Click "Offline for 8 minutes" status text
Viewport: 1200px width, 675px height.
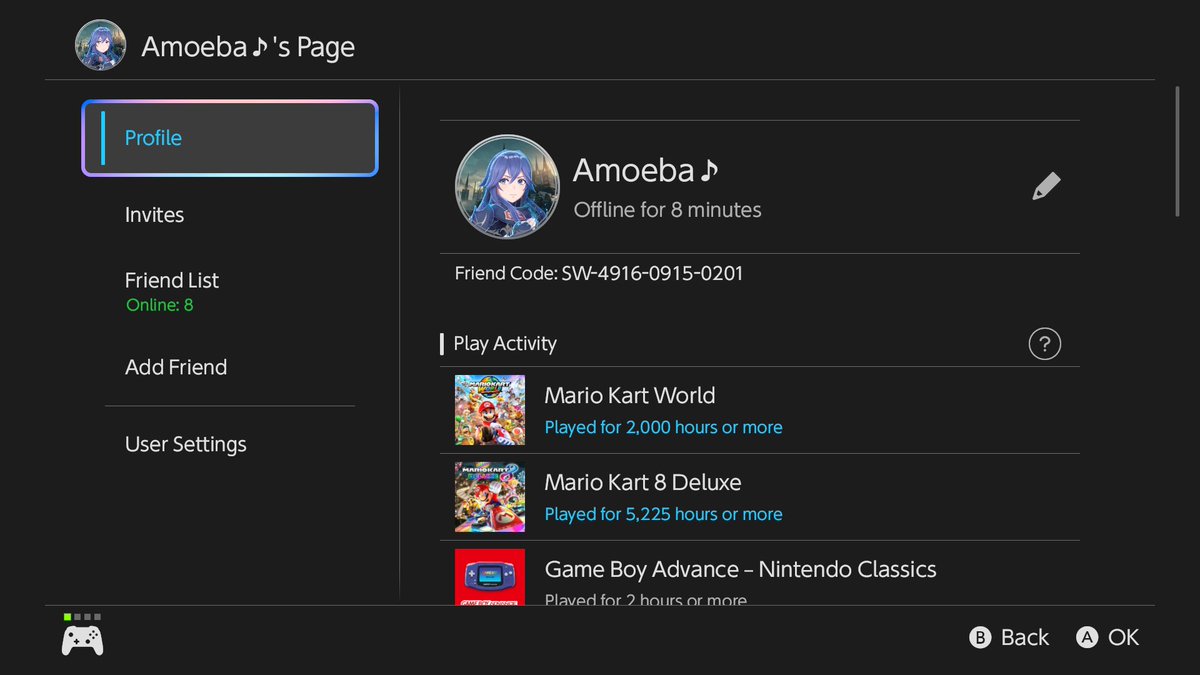point(668,210)
